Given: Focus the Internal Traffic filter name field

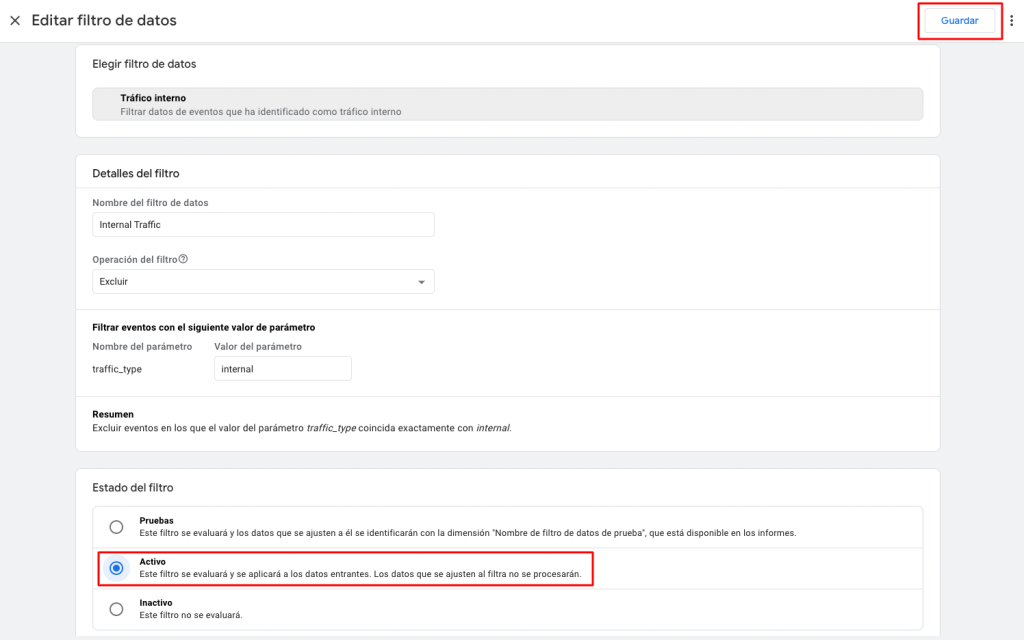Looking at the screenshot, I should point(262,225).
